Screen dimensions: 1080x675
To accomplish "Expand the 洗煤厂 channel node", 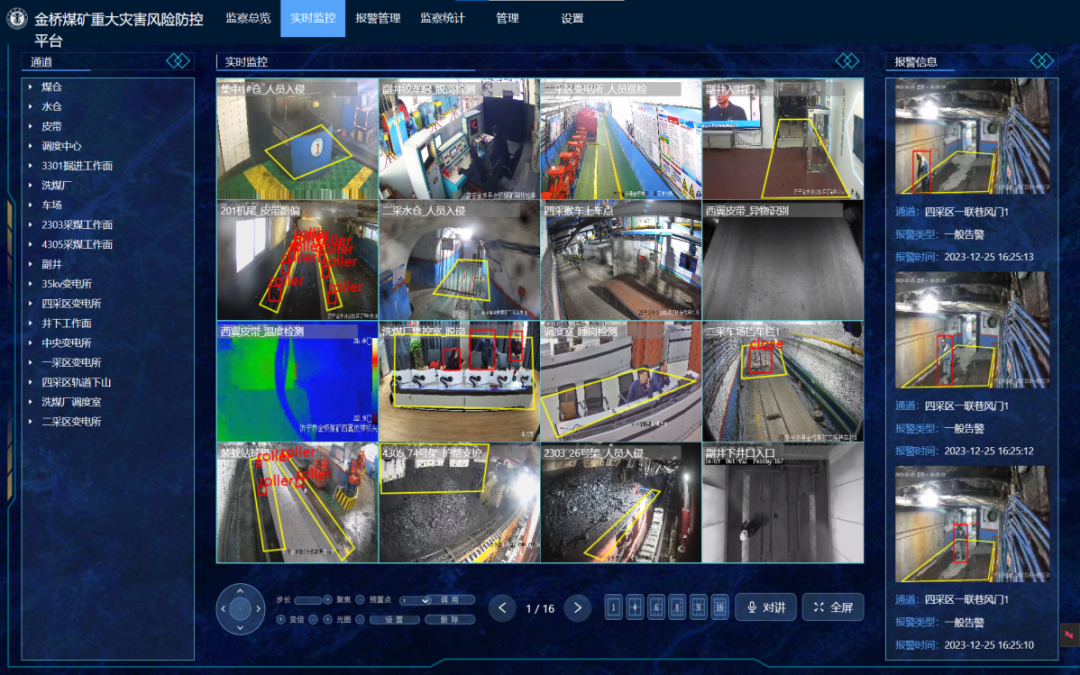I will (30, 185).
